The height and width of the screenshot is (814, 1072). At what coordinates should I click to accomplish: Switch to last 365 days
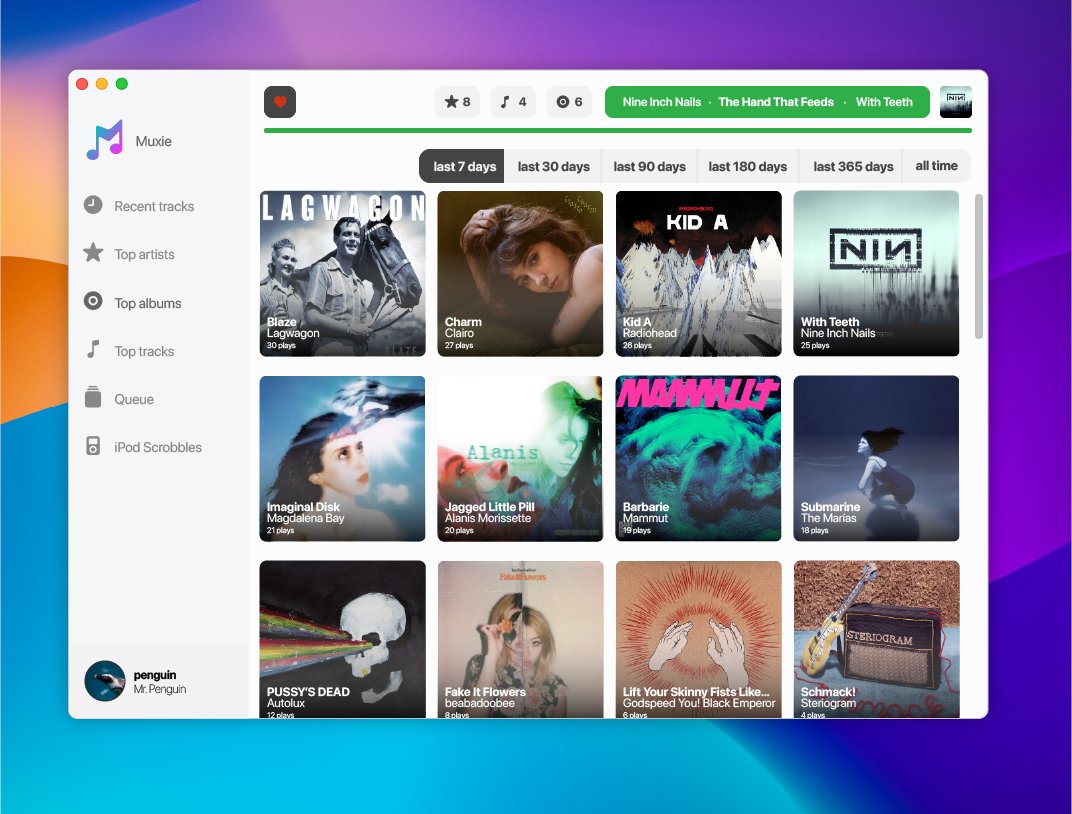[x=853, y=166]
